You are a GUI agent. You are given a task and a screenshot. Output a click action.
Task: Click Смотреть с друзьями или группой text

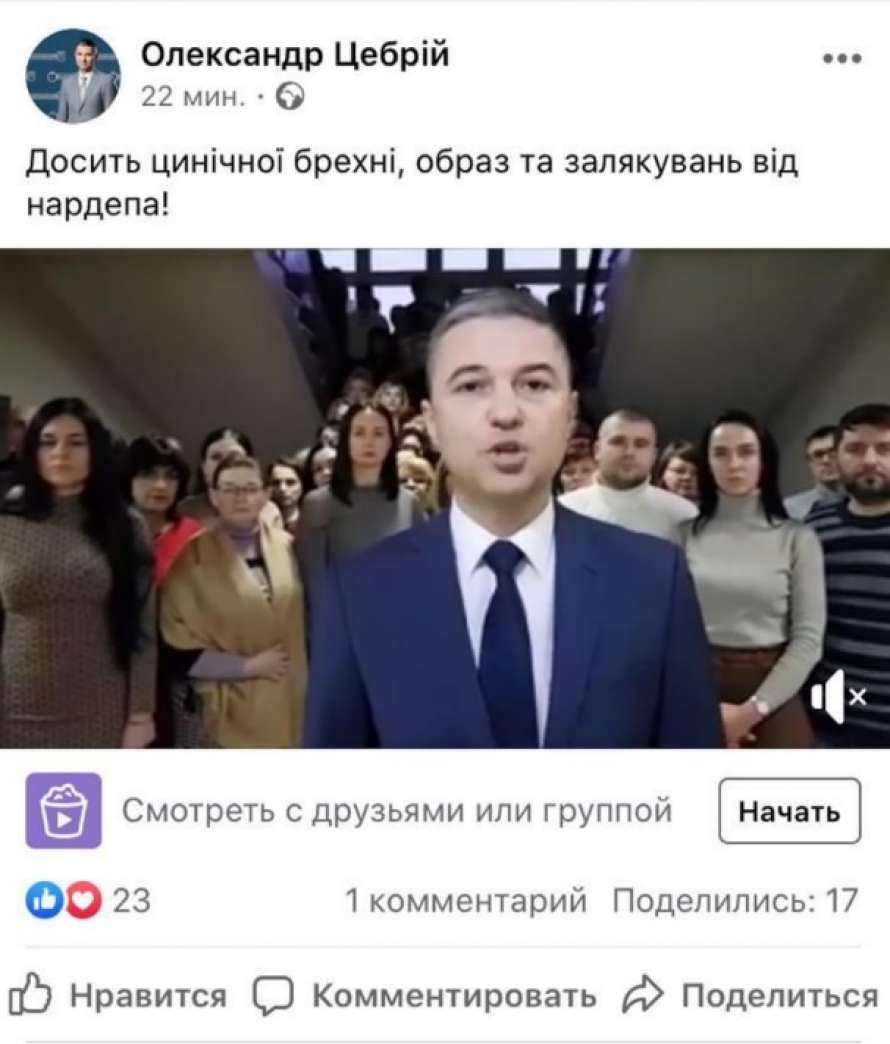click(397, 811)
